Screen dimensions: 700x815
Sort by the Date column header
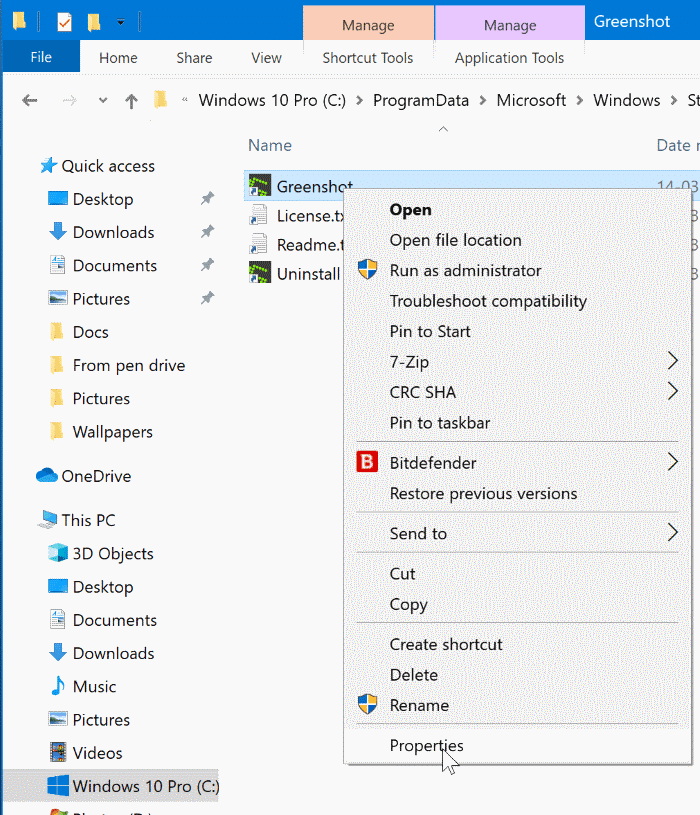click(677, 145)
